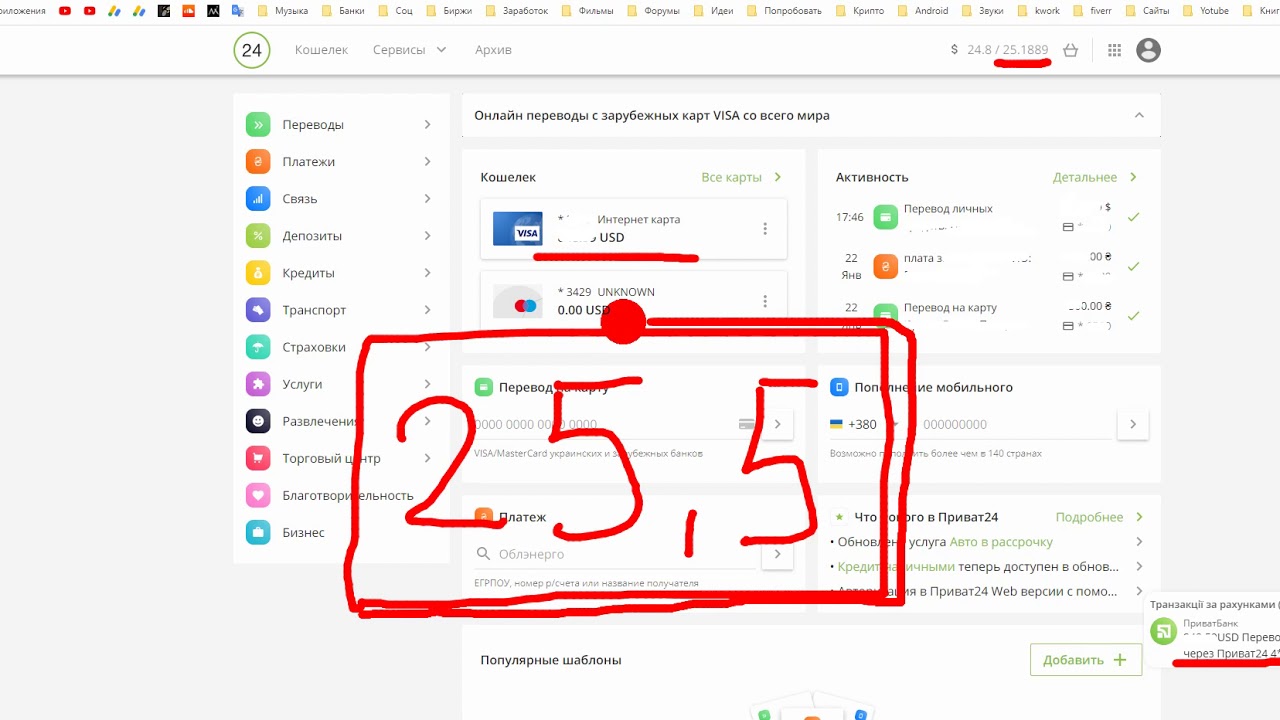This screenshot has width=1280, height=720.
Task: Open the Транспорт sidebar icon
Action: tap(258, 310)
